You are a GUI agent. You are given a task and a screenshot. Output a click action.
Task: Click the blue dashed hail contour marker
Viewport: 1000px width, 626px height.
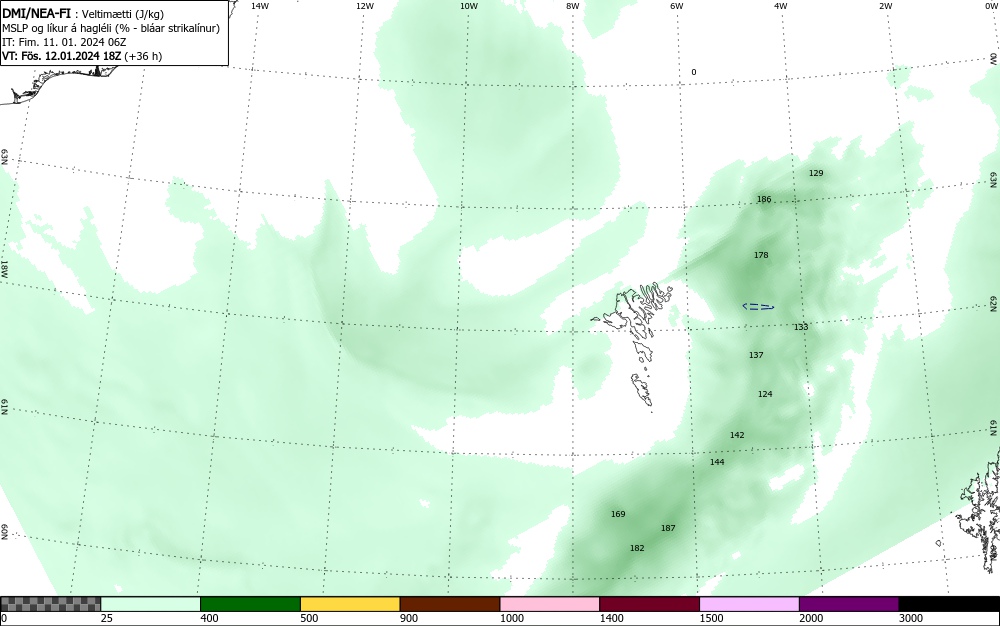point(758,307)
